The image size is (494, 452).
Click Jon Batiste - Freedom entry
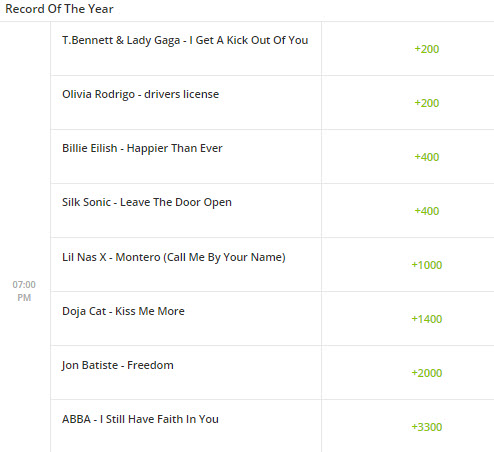(x=118, y=365)
